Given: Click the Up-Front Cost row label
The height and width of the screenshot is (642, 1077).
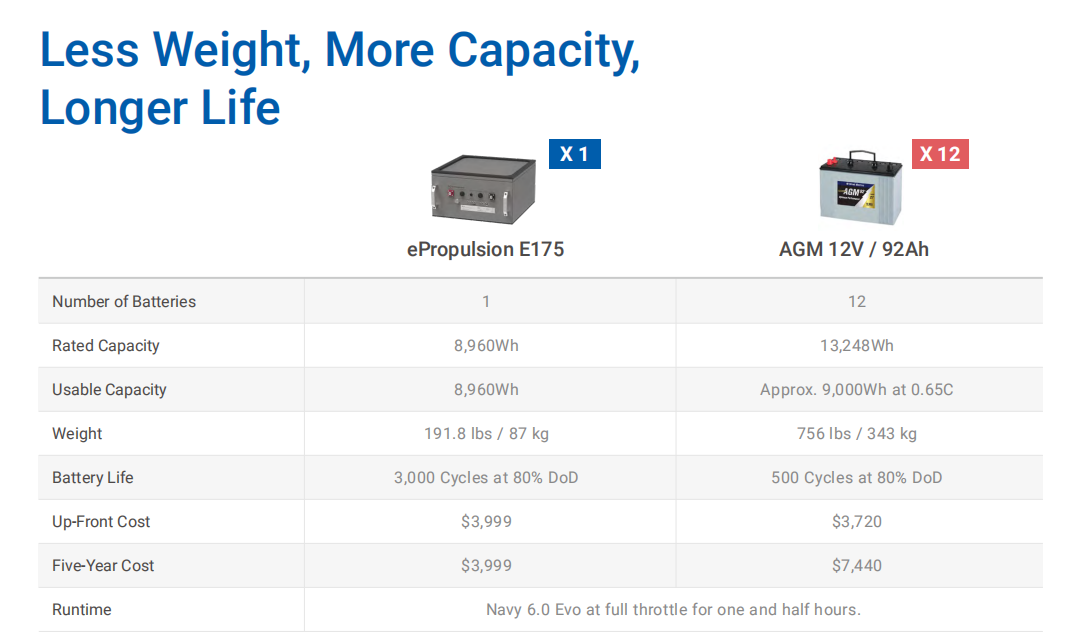Looking at the screenshot, I should click(101, 521).
